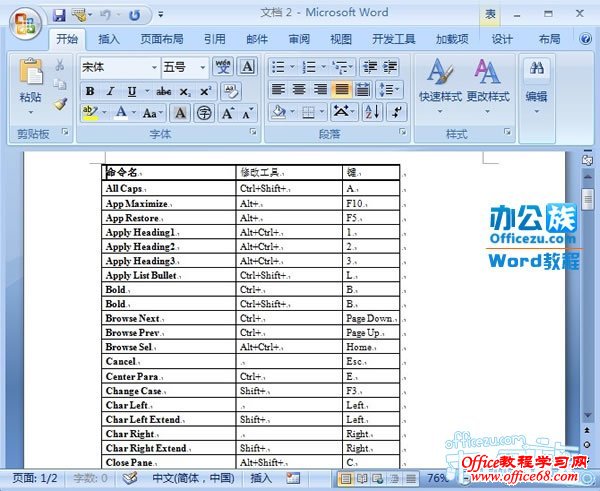
Task: Switch to the 插入 ribbon tab
Action: coord(109,39)
